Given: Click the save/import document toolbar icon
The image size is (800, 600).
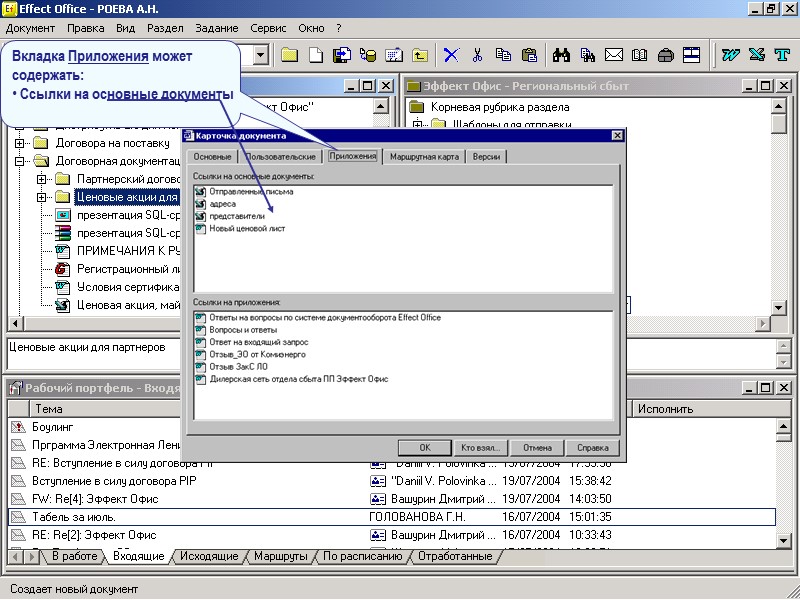Looking at the screenshot, I should pyautogui.click(x=342, y=55).
